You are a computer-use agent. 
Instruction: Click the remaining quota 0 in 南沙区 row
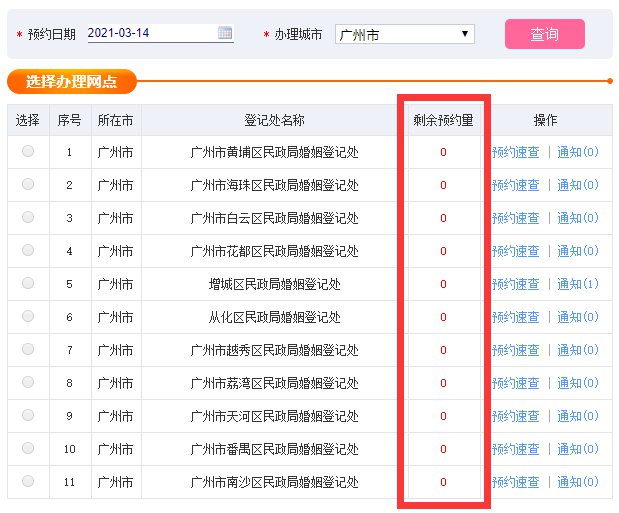tap(443, 482)
